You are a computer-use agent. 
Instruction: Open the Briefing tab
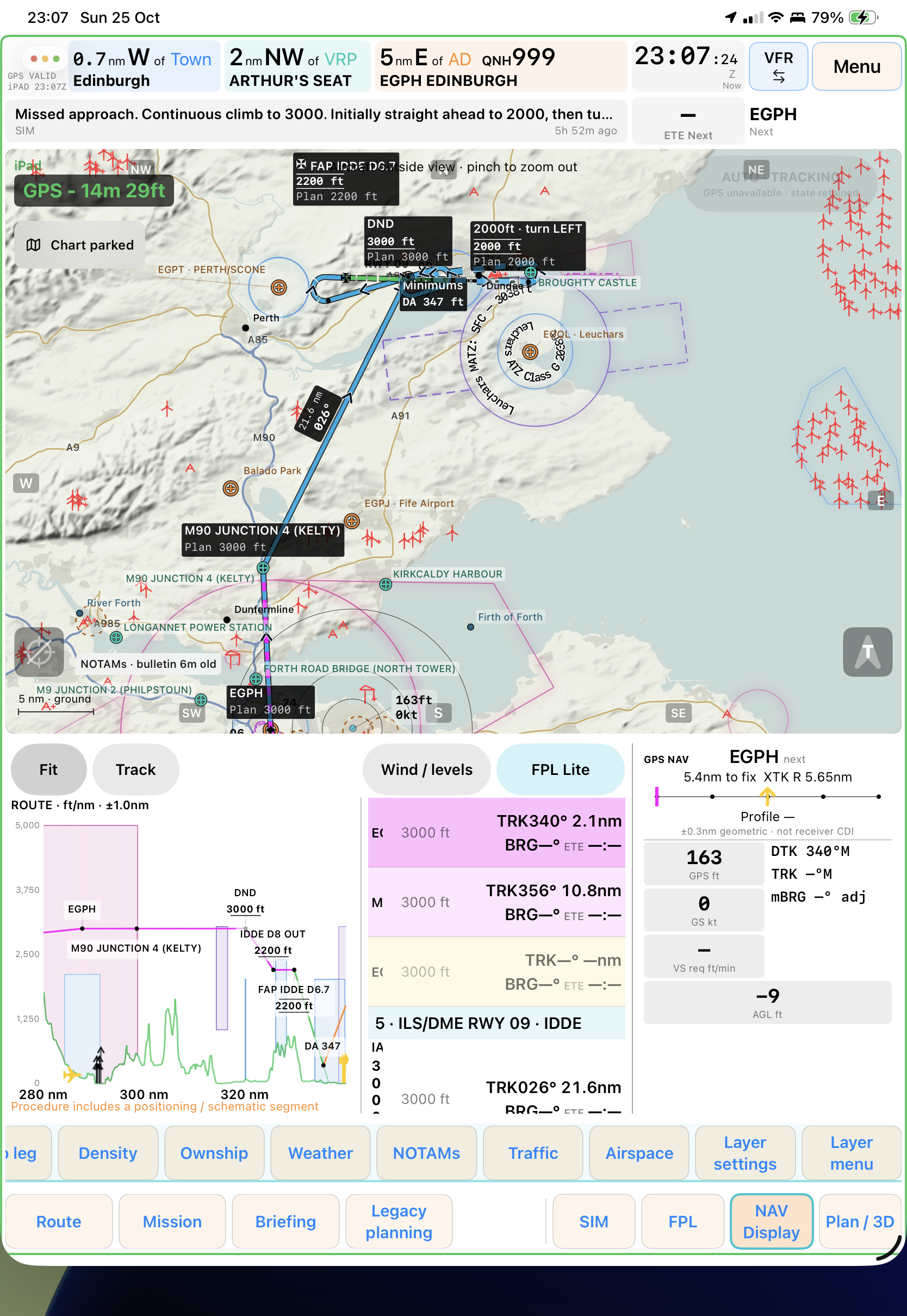pyautogui.click(x=285, y=1221)
